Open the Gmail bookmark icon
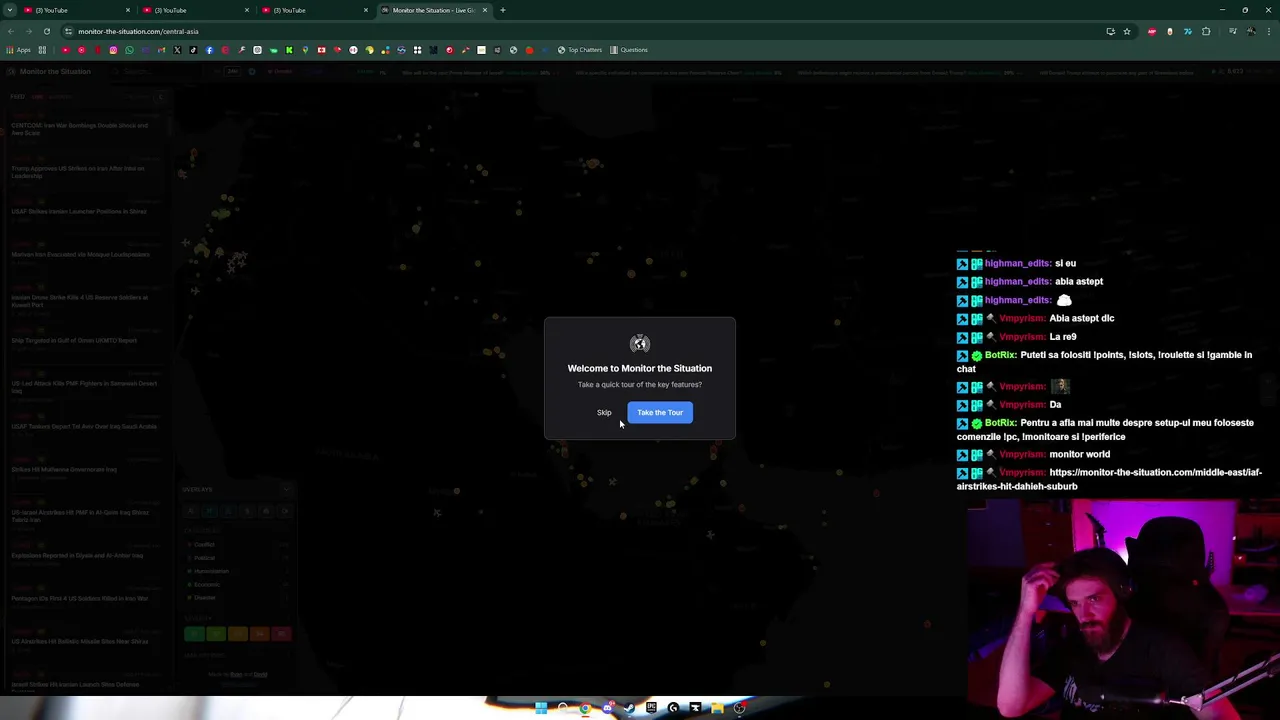 coord(161,50)
